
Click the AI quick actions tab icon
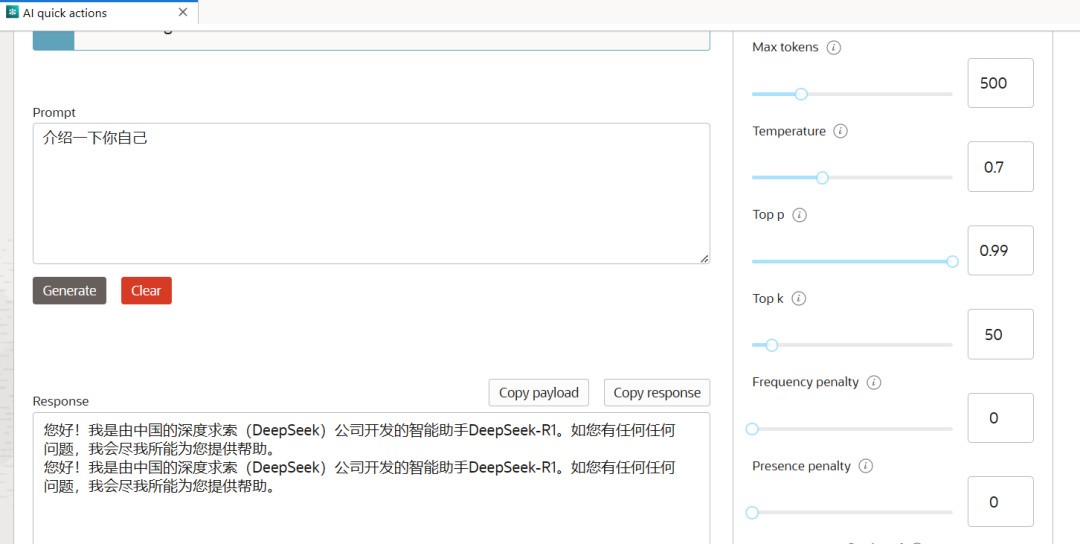[x=12, y=12]
